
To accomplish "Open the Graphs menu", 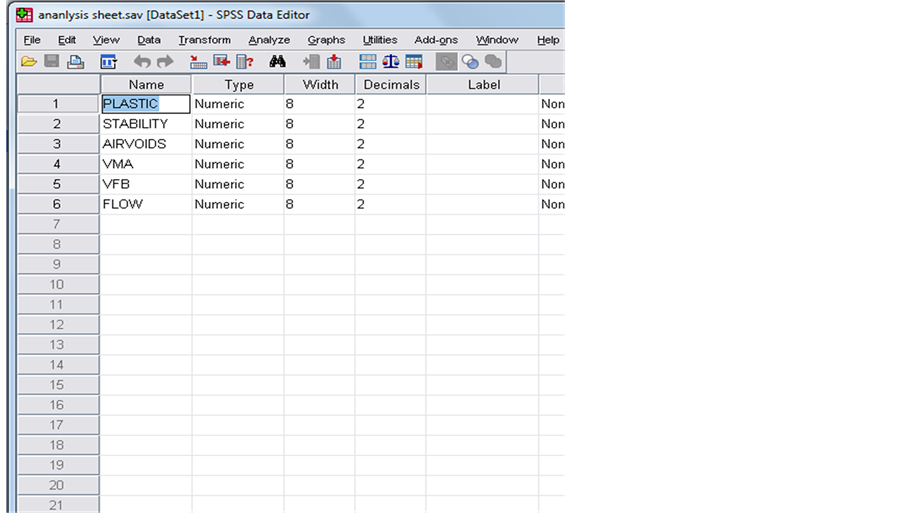I will tap(326, 40).
